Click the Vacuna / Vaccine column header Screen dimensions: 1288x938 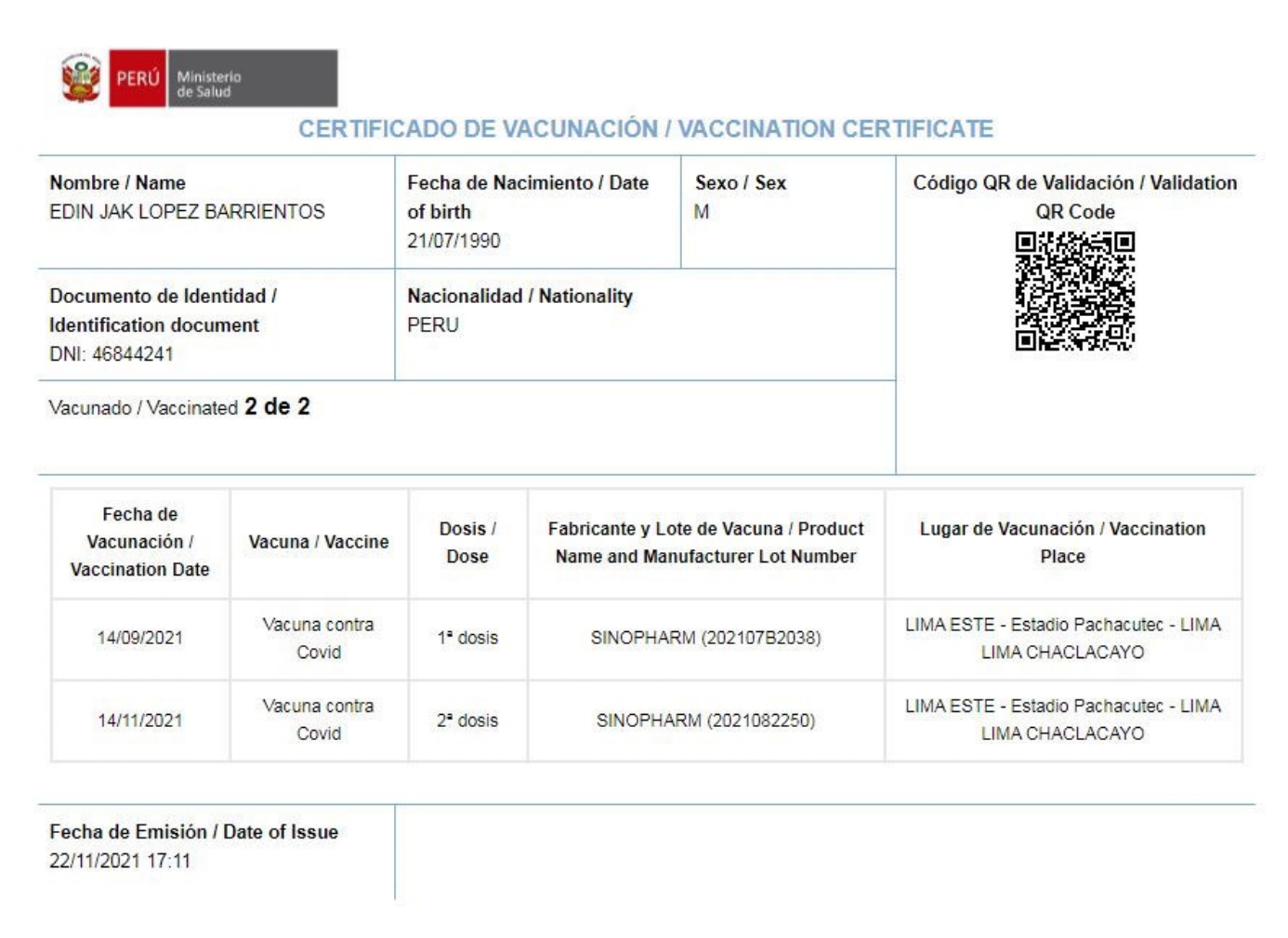(319, 542)
